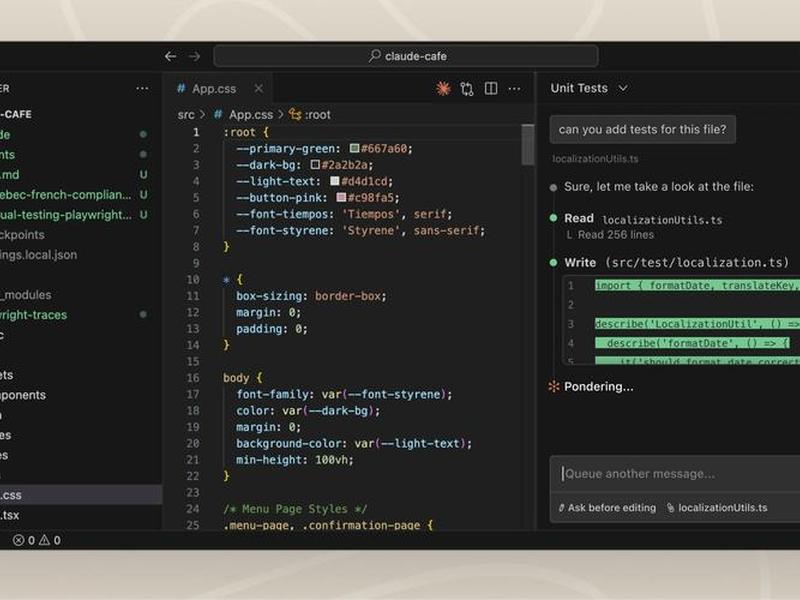Open changes compare icon in editor toolbar
Screen dimensions: 800x600
pyautogui.click(x=467, y=89)
